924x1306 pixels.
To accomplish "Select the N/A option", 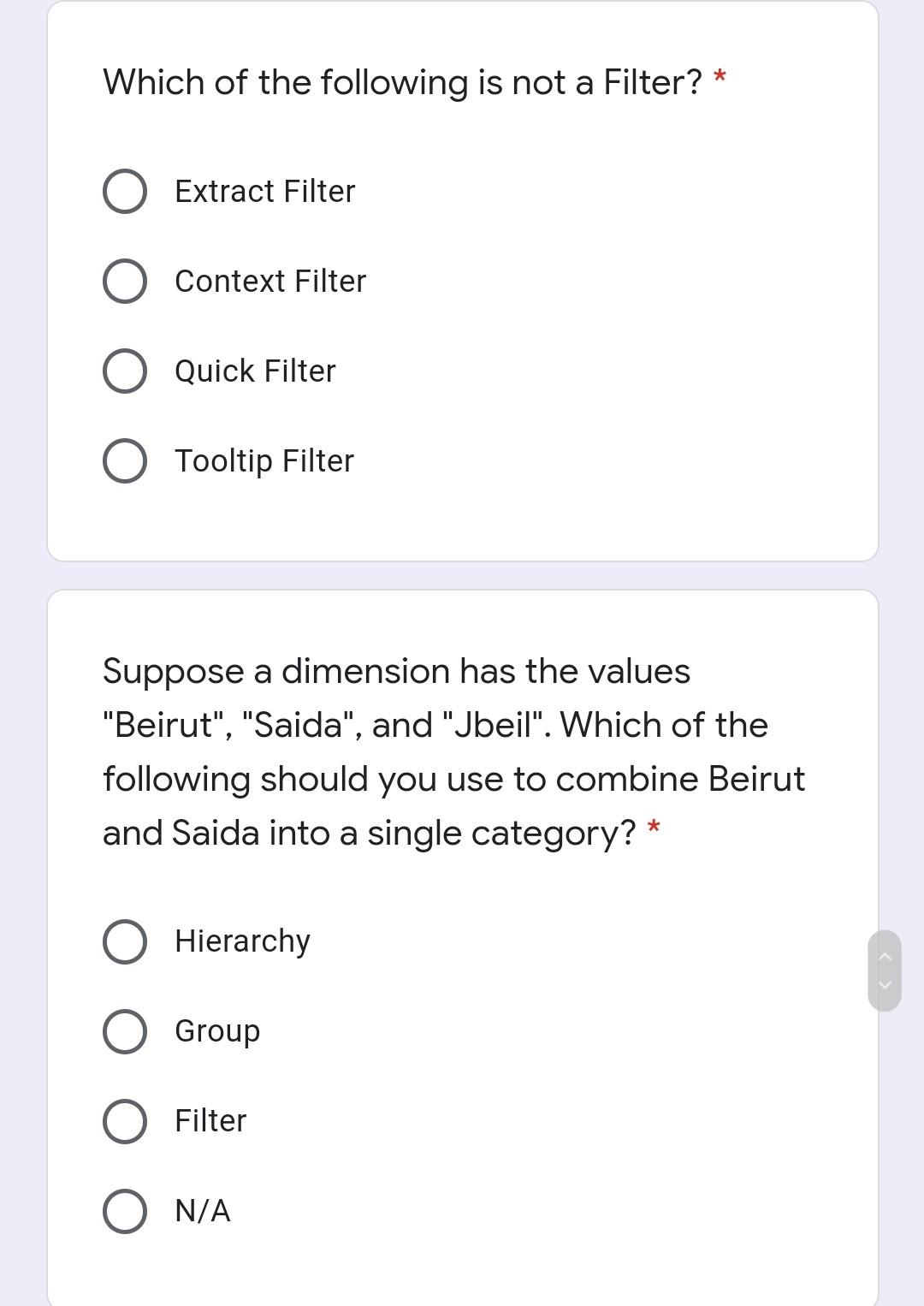I will pyautogui.click(x=124, y=1210).
